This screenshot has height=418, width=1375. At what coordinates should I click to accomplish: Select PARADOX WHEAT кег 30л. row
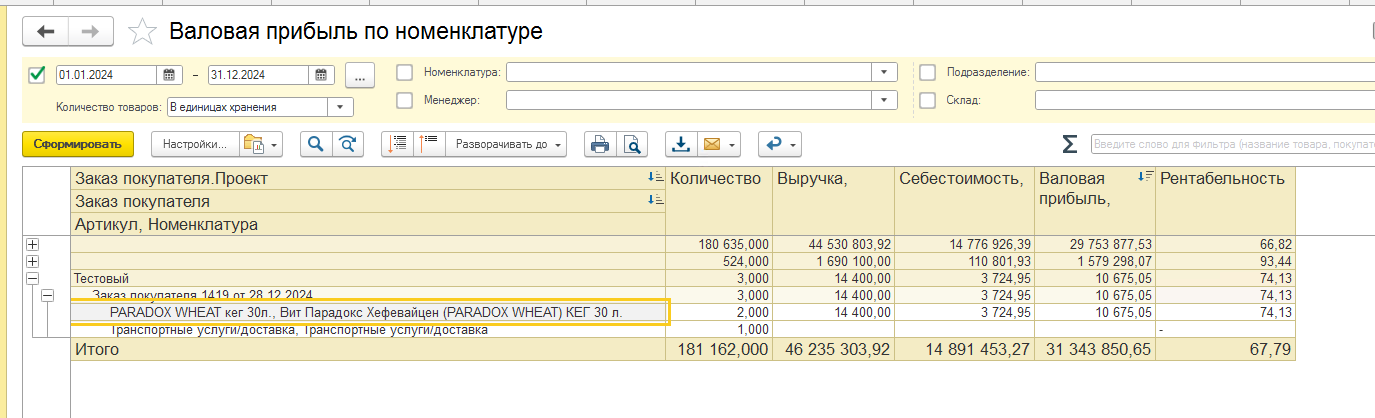(368, 312)
